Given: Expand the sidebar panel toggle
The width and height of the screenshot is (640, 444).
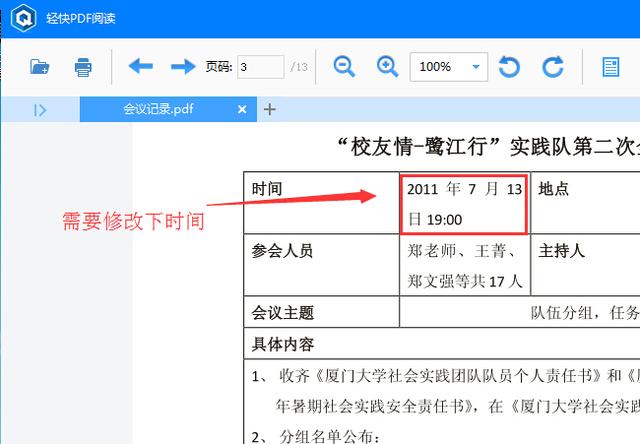Looking at the screenshot, I should (40, 110).
